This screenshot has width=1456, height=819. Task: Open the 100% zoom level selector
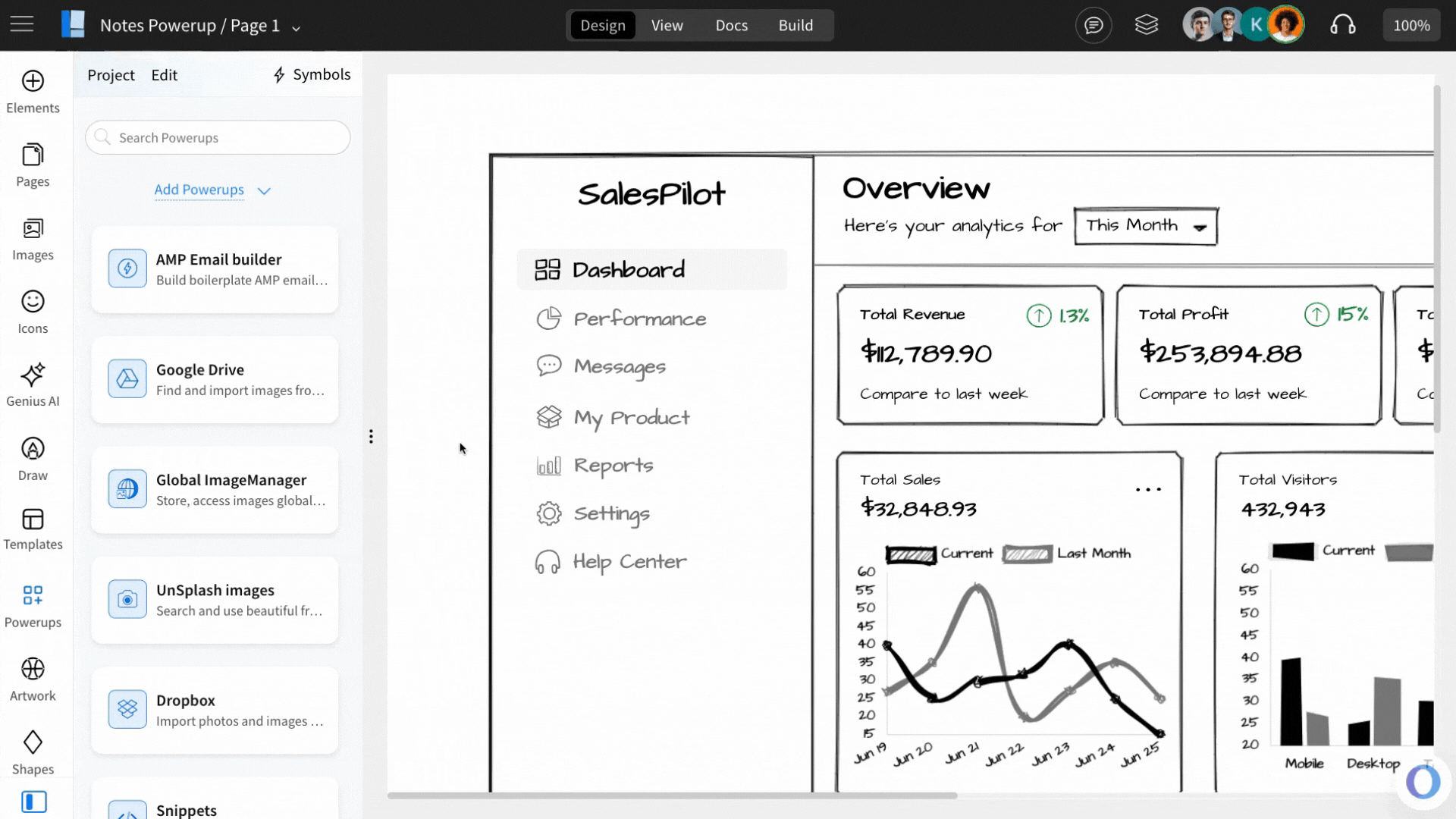tap(1410, 25)
